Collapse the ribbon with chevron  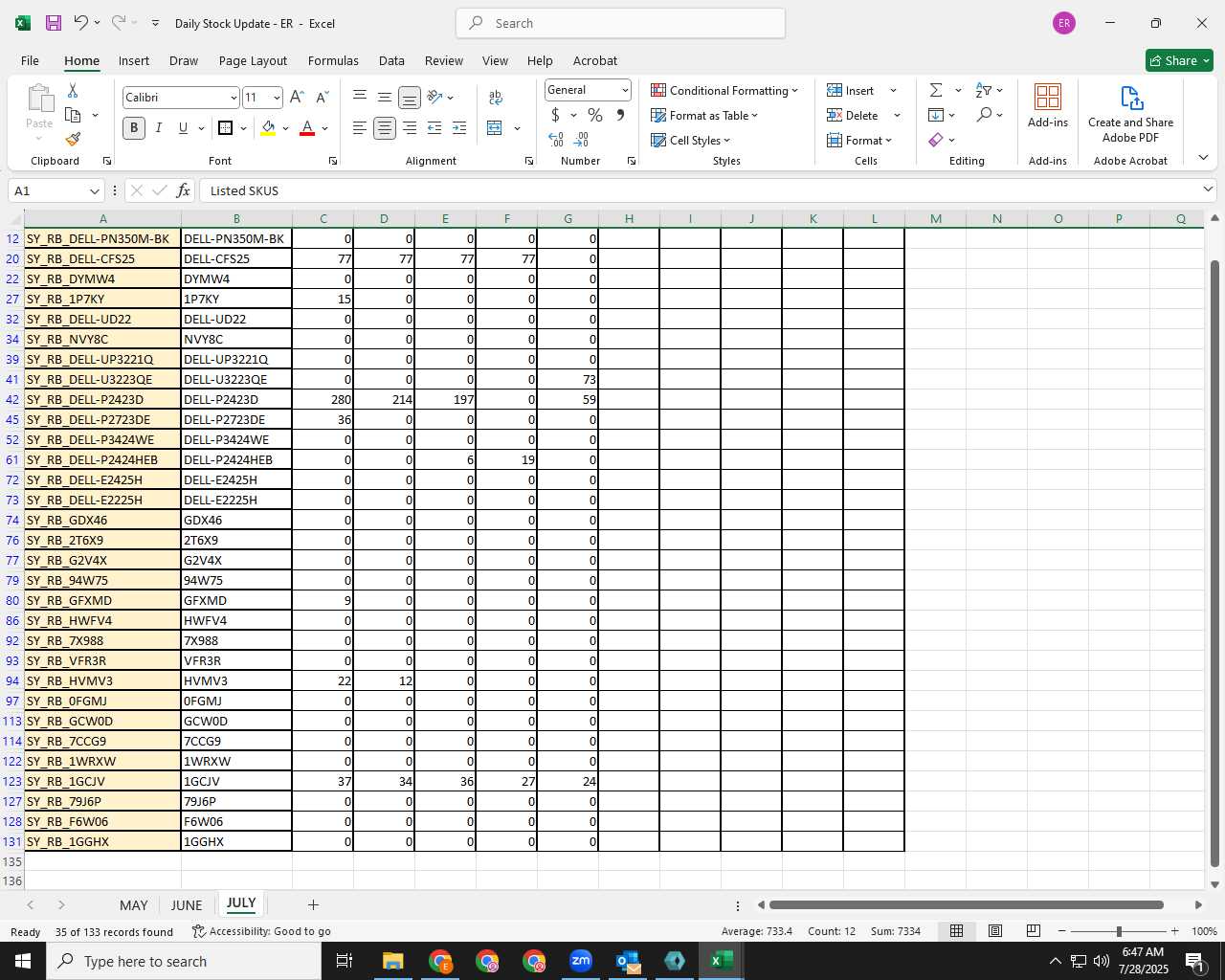[x=1203, y=158]
